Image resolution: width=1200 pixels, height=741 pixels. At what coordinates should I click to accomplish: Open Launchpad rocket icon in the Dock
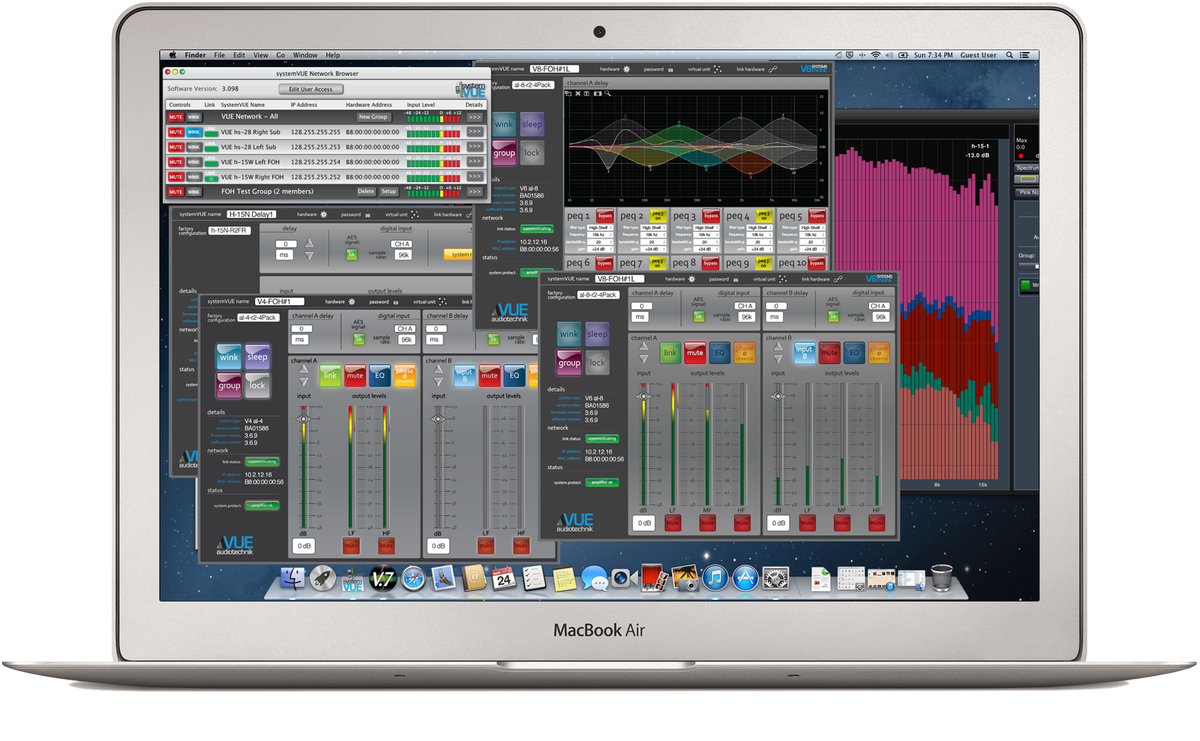coord(322,577)
